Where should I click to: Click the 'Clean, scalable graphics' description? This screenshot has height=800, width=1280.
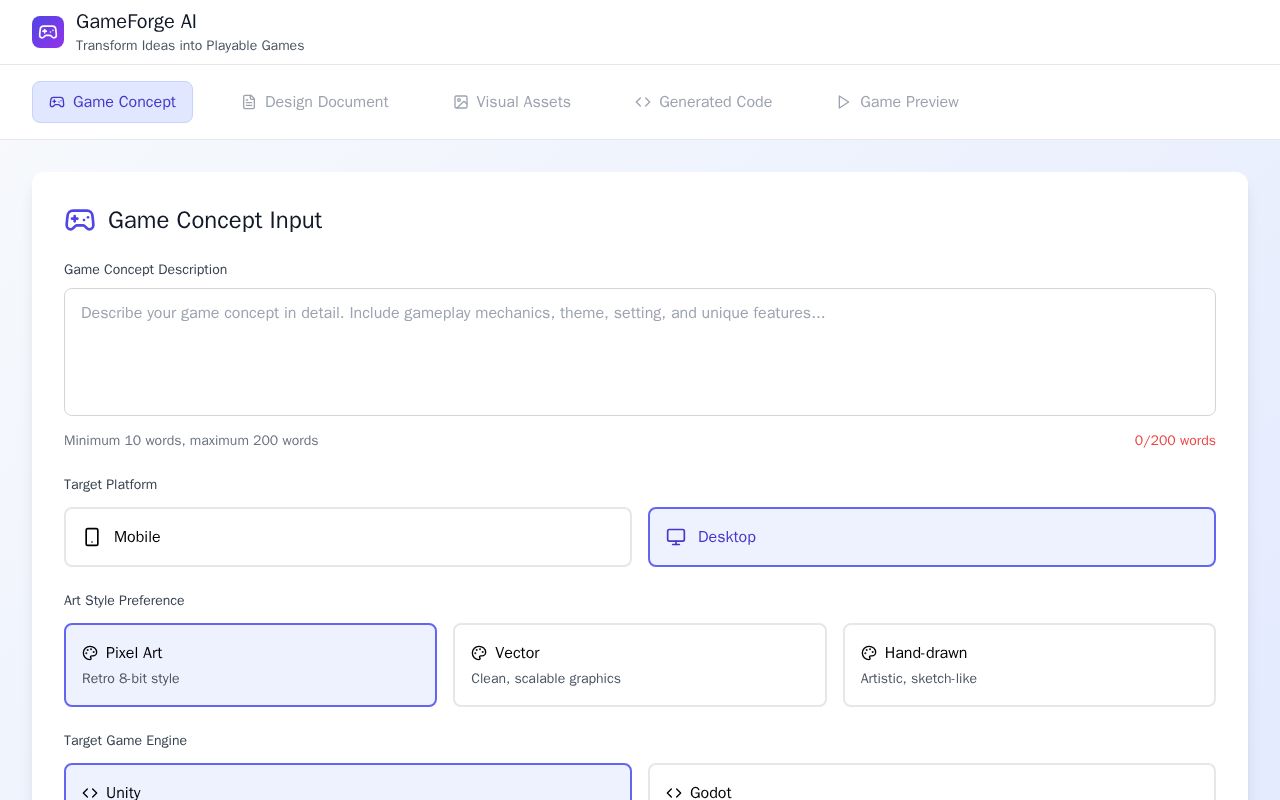(546, 679)
